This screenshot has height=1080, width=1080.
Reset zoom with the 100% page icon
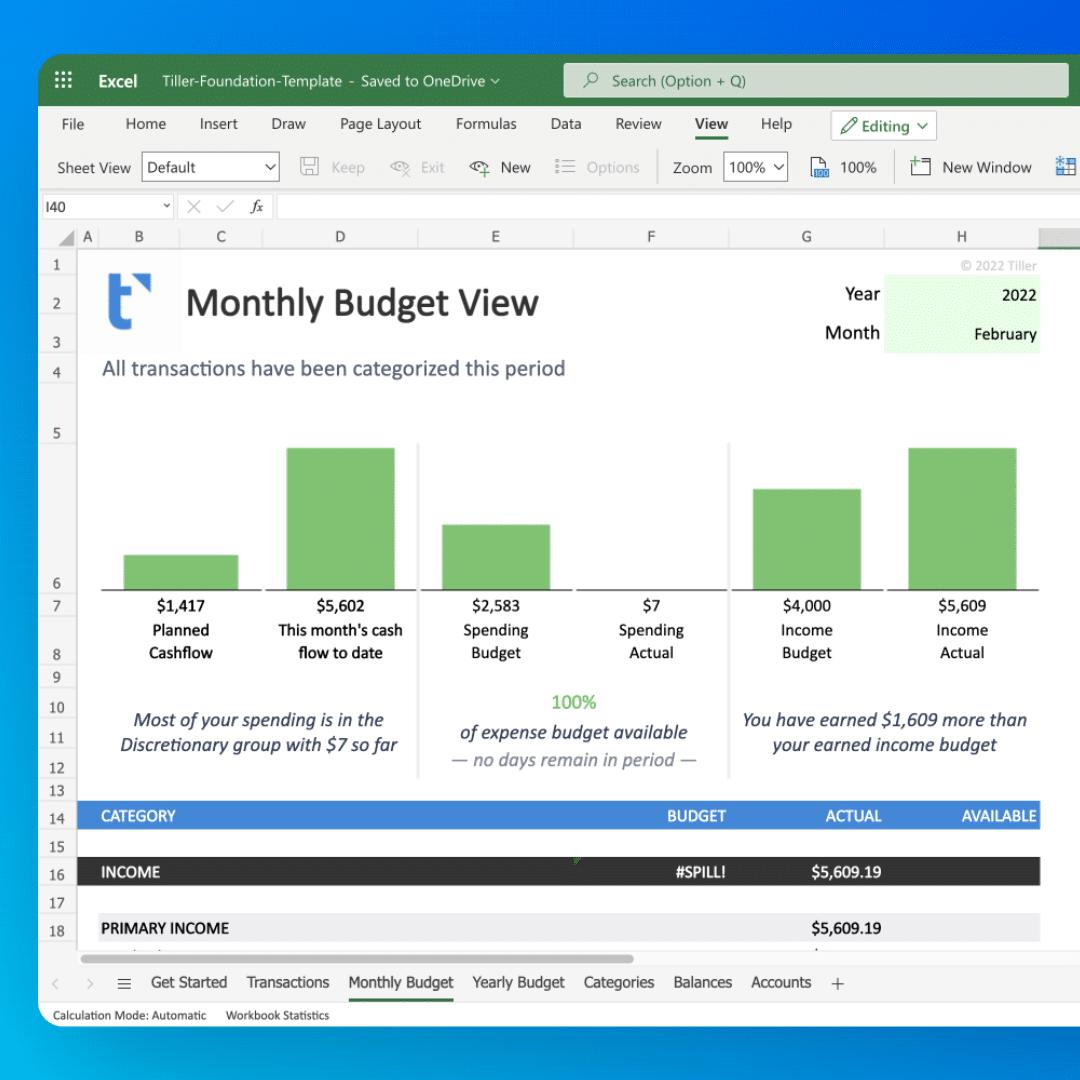click(819, 167)
